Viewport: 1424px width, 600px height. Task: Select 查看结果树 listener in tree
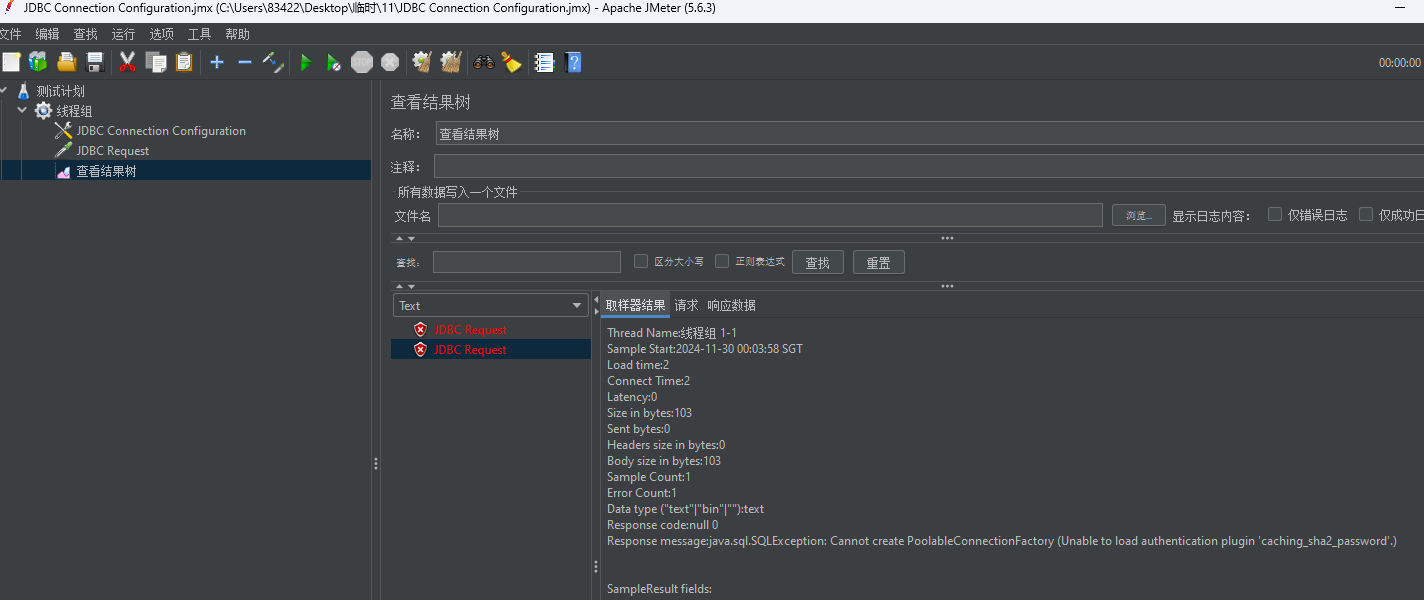pyautogui.click(x=106, y=171)
